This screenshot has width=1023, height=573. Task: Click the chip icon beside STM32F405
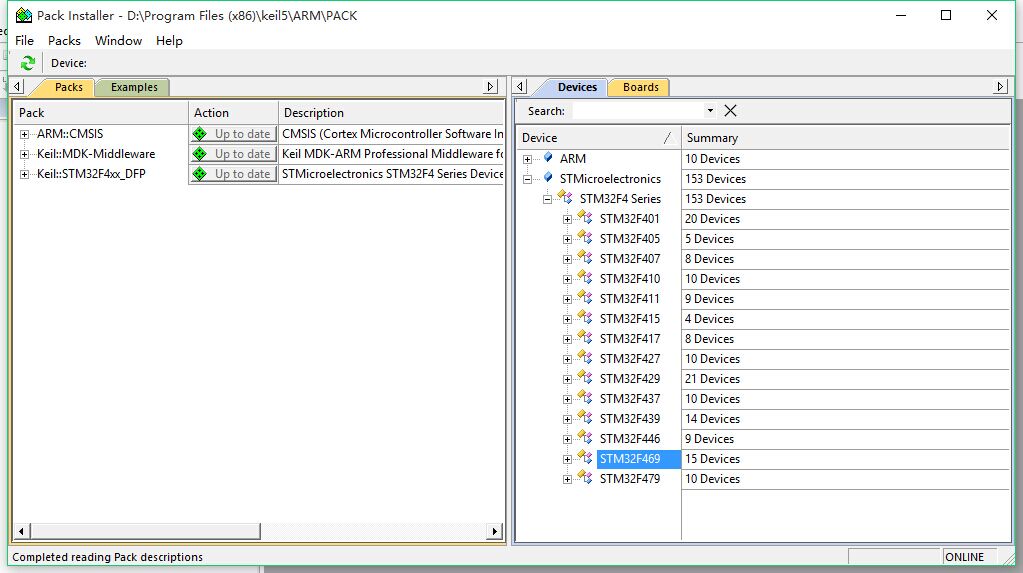pyautogui.click(x=585, y=237)
